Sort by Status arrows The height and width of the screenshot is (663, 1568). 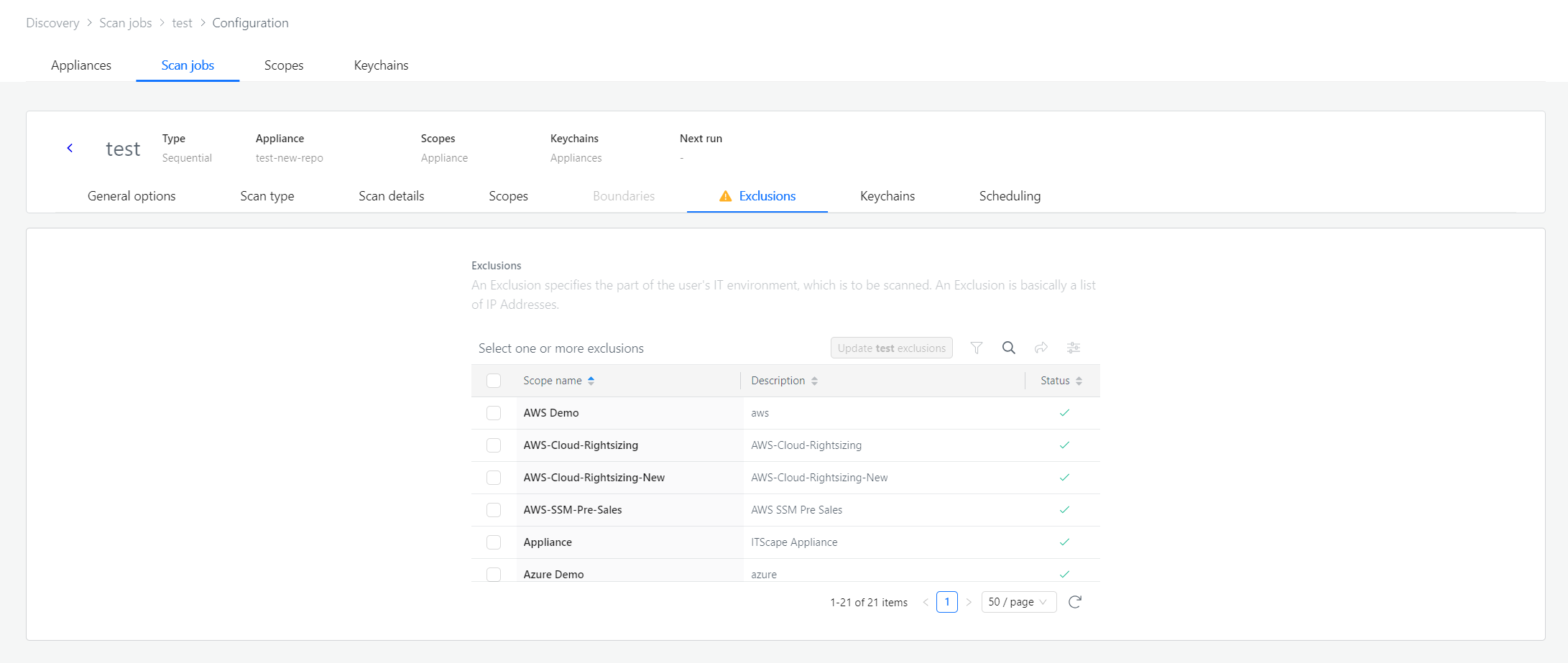tap(1079, 381)
